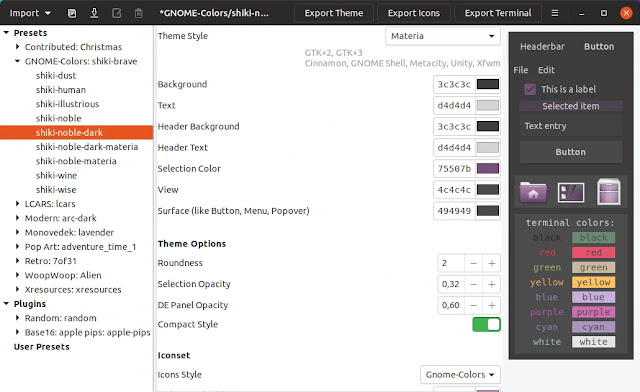640x392 pixels.
Task: Click the preview Button widget
Action: tap(571, 152)
